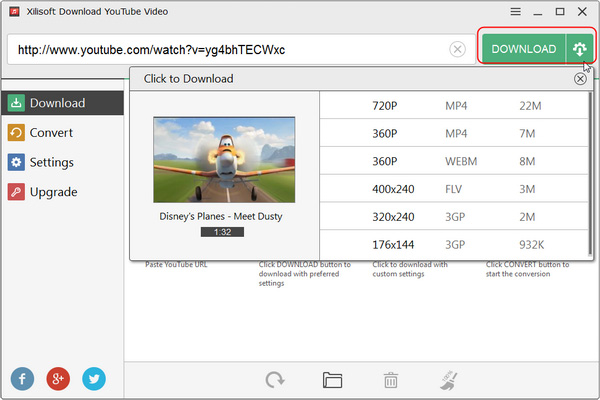Share on Twitter icon
The image size is (600, 400).
[x=94, y=379]
